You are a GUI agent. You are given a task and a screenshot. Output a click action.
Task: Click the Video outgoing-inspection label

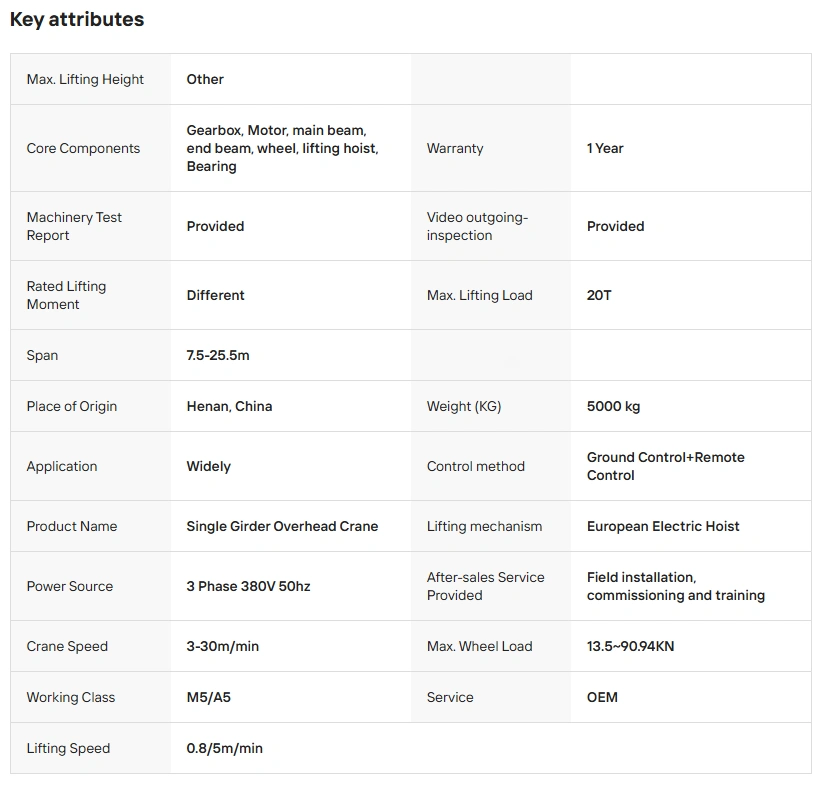[477, 226]
